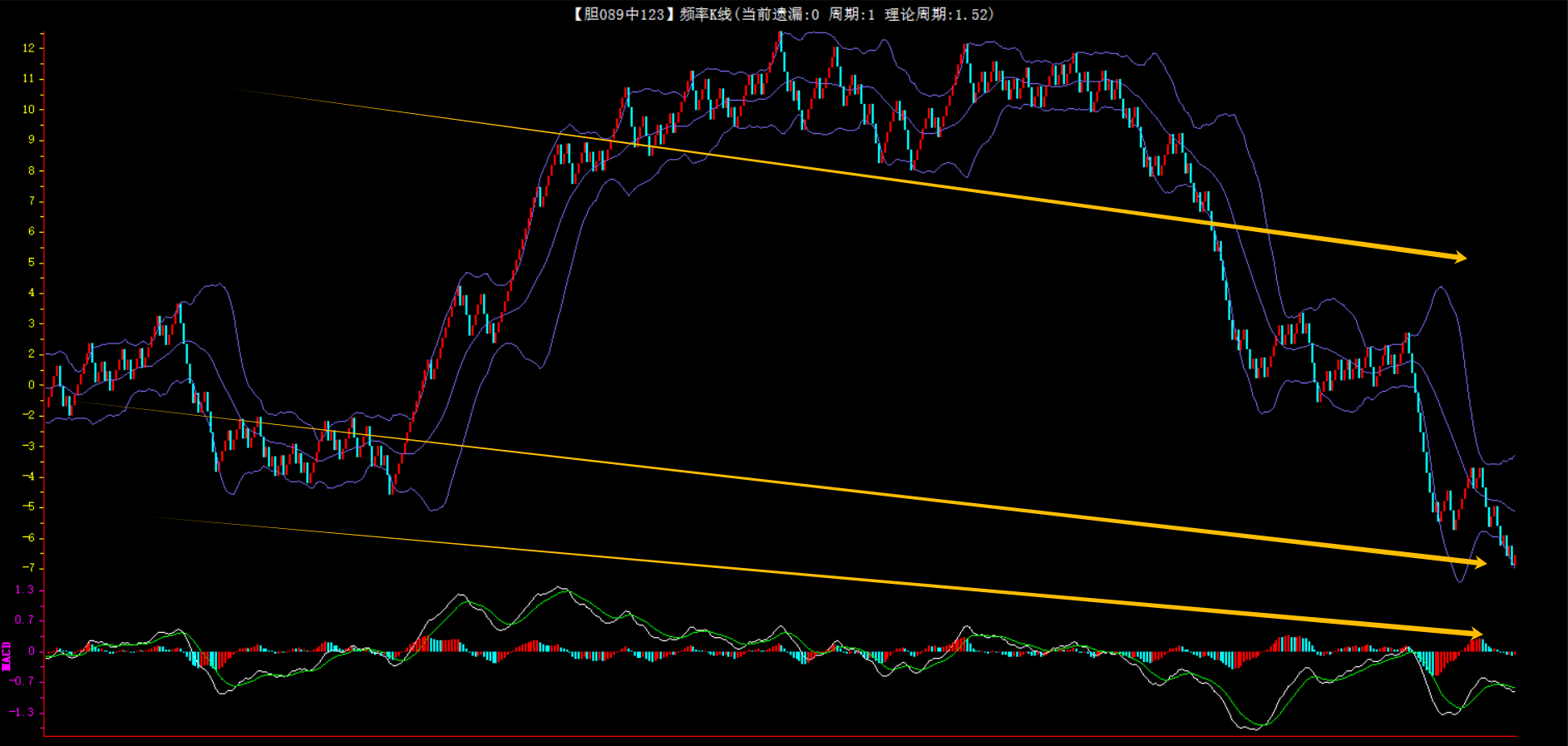
Task: Click the middle orange trend arrow's arrowhead
Action: coord(1479,563)
